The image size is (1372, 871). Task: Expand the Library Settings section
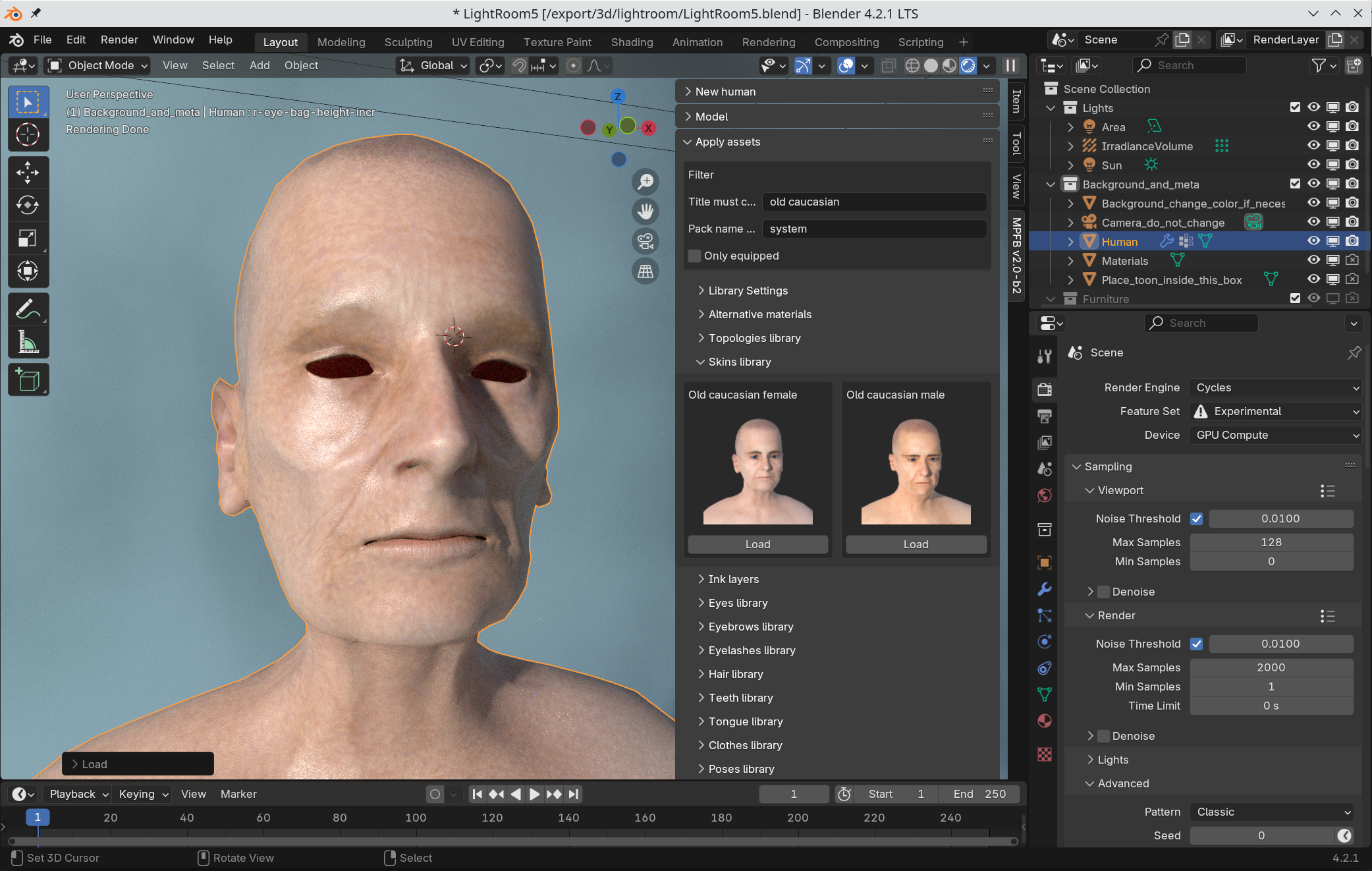click(748, 291)
